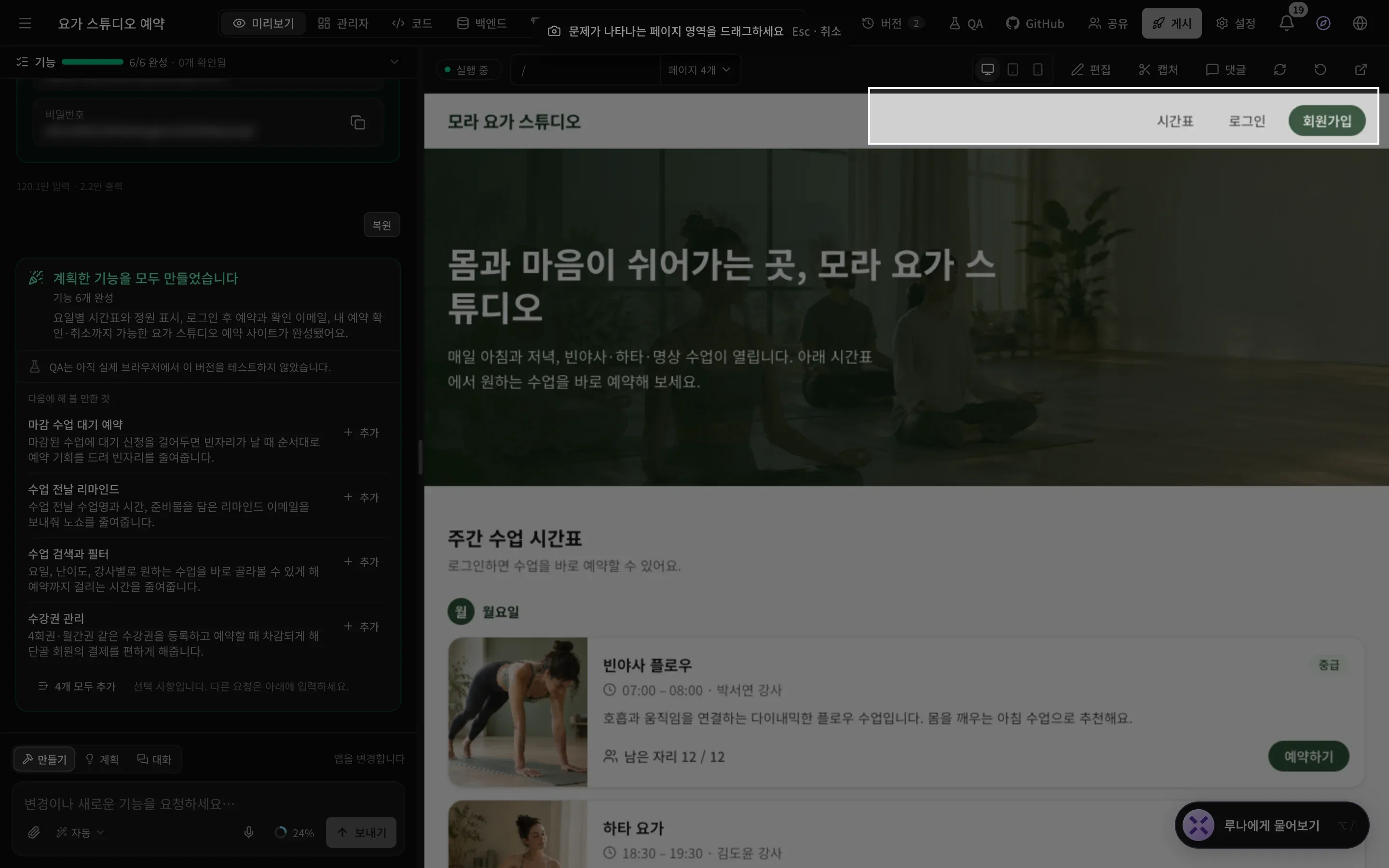1389x868 pixels.
Task: Click the party popper completion icon
Action: 36,278
